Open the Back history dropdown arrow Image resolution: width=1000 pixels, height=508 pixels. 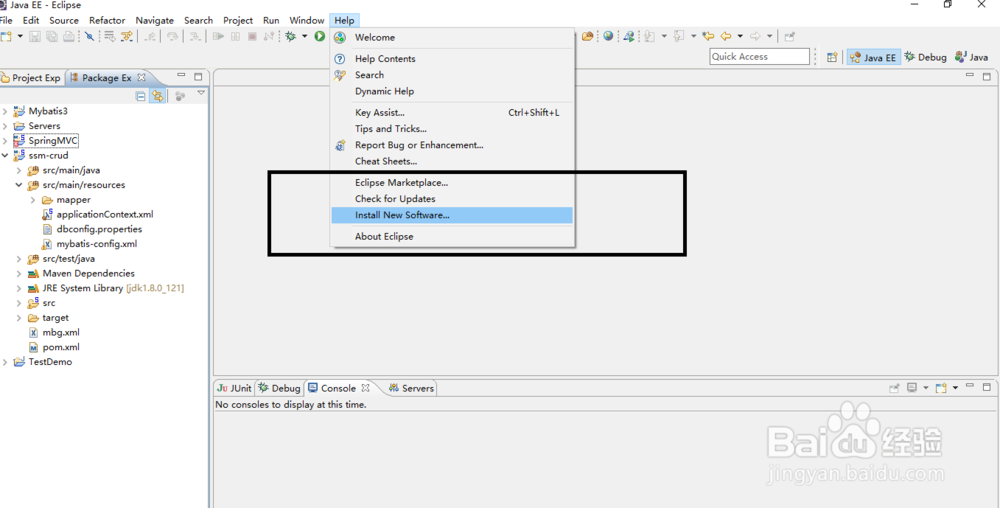click(x=740, y=36)
